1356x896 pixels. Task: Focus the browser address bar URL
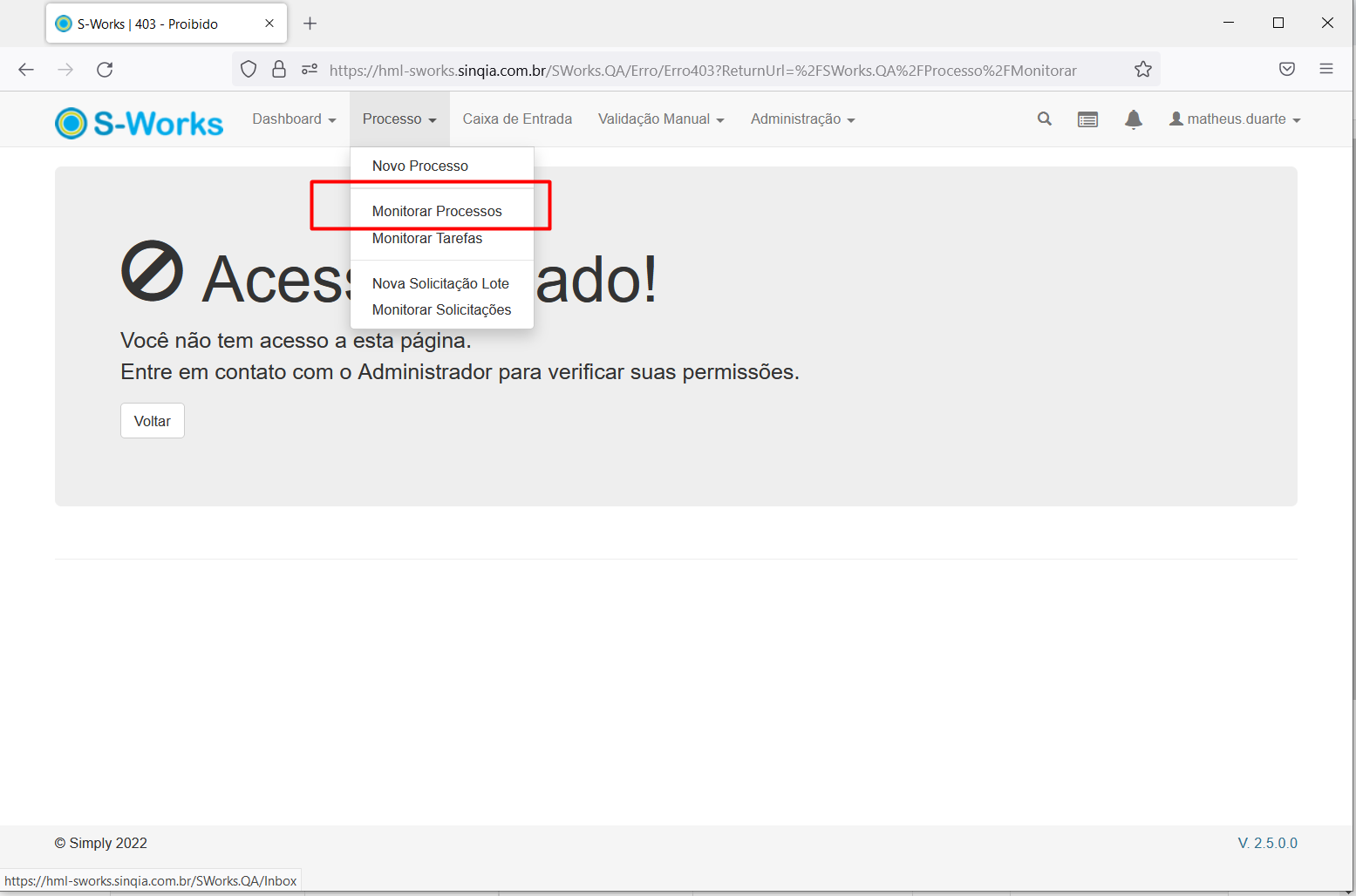pos(703,71)
